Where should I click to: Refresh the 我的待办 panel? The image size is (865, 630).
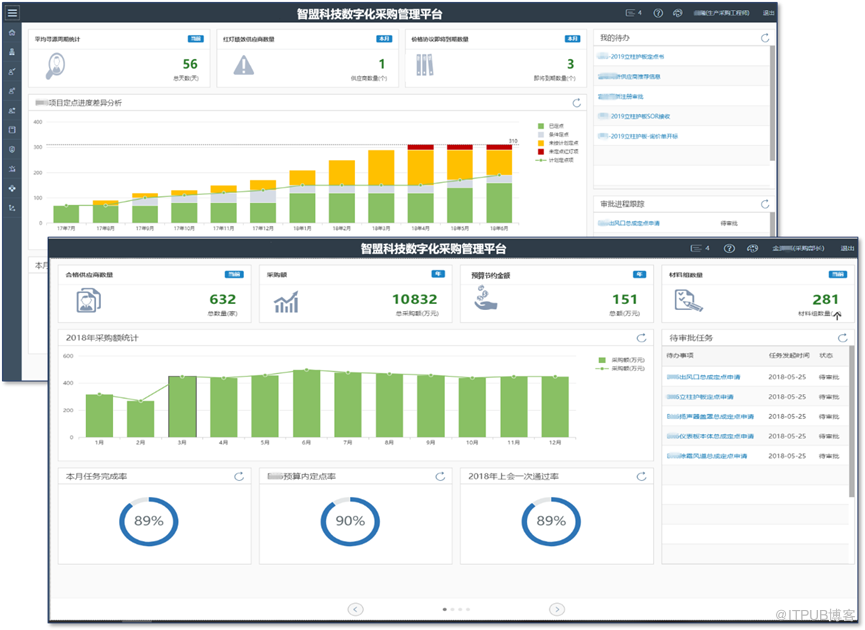point(765,37)
